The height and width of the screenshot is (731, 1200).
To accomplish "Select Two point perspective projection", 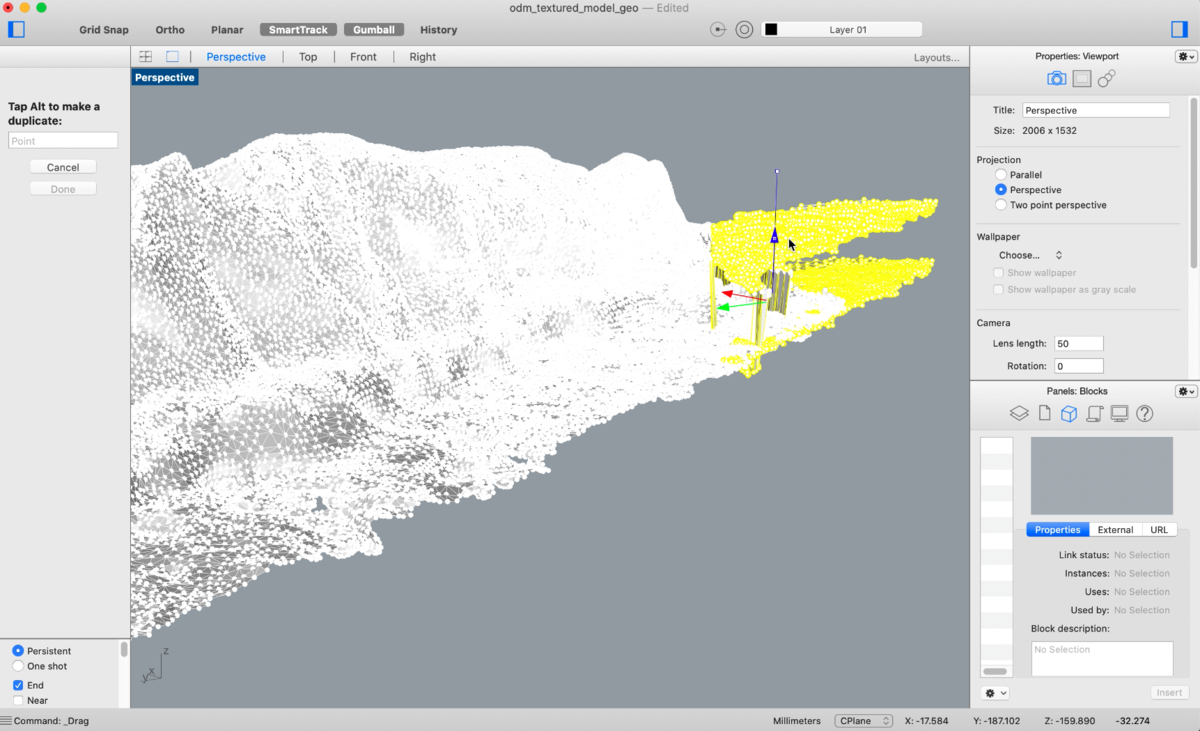I will 1001,205.
